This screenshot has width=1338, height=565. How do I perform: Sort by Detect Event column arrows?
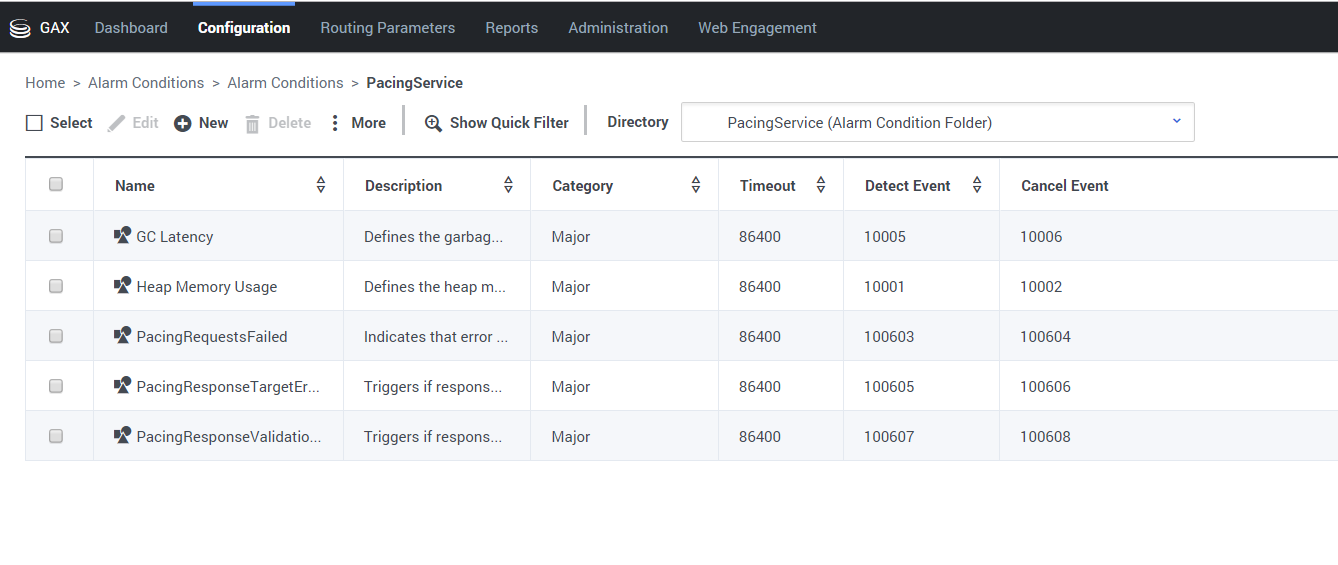pos(977,185)
